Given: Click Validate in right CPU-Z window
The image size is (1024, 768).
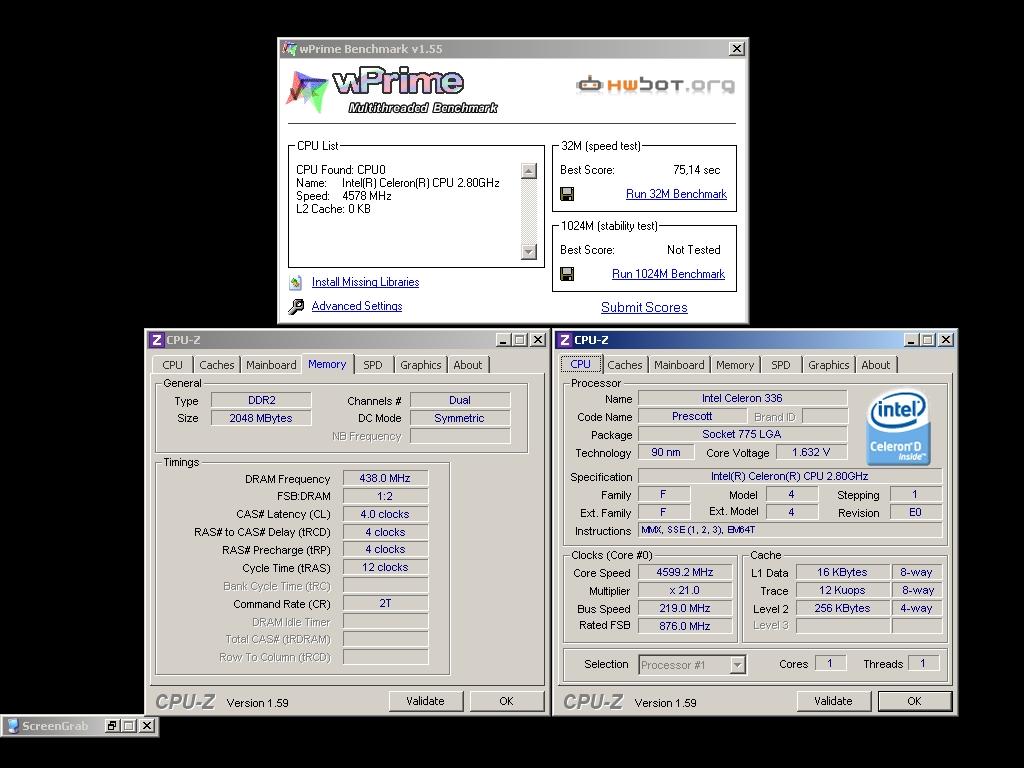Looking at the screenshot, I should 833,701.
